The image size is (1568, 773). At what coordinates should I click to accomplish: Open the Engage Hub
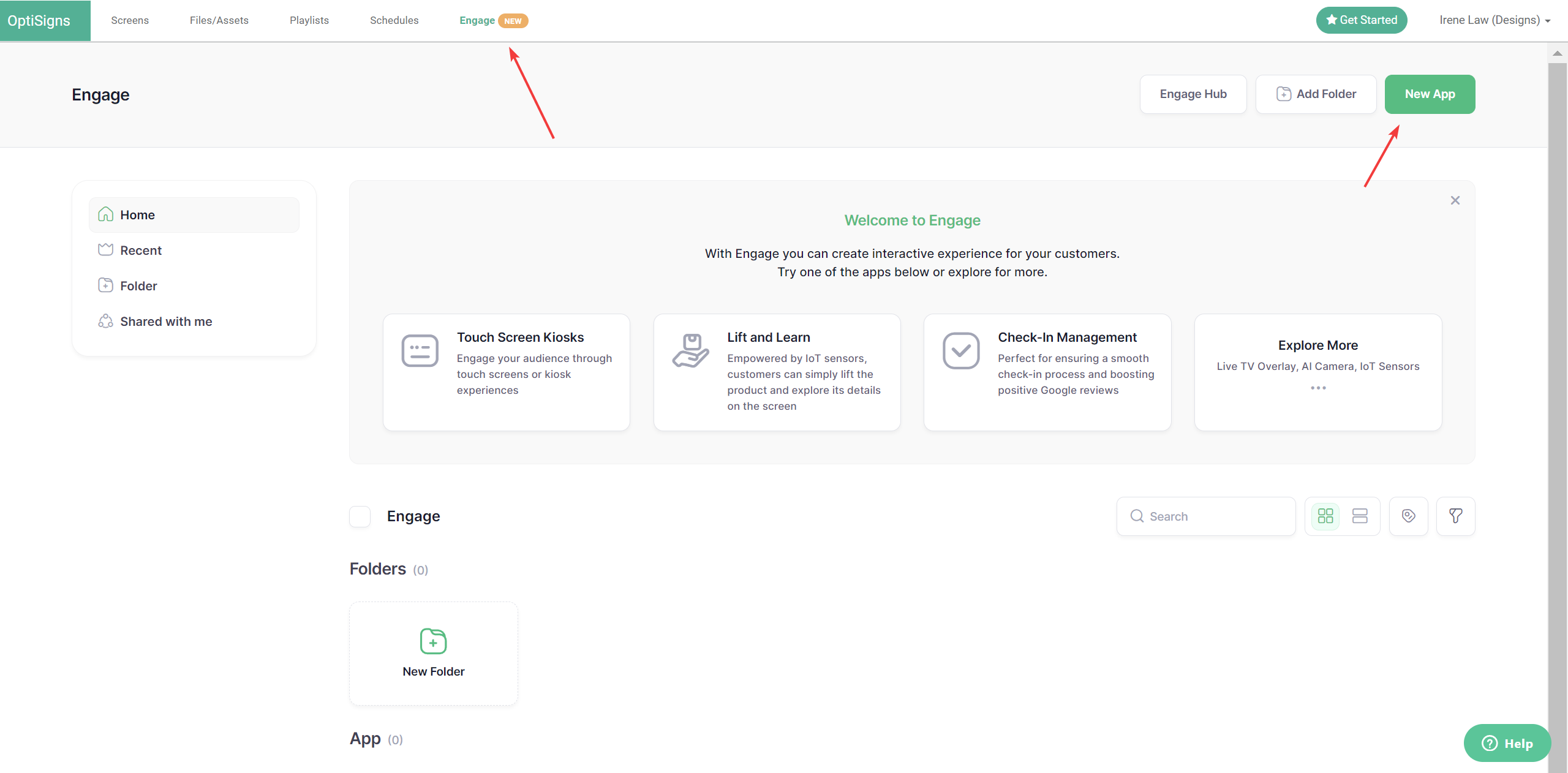click(x=1193, y=94)
